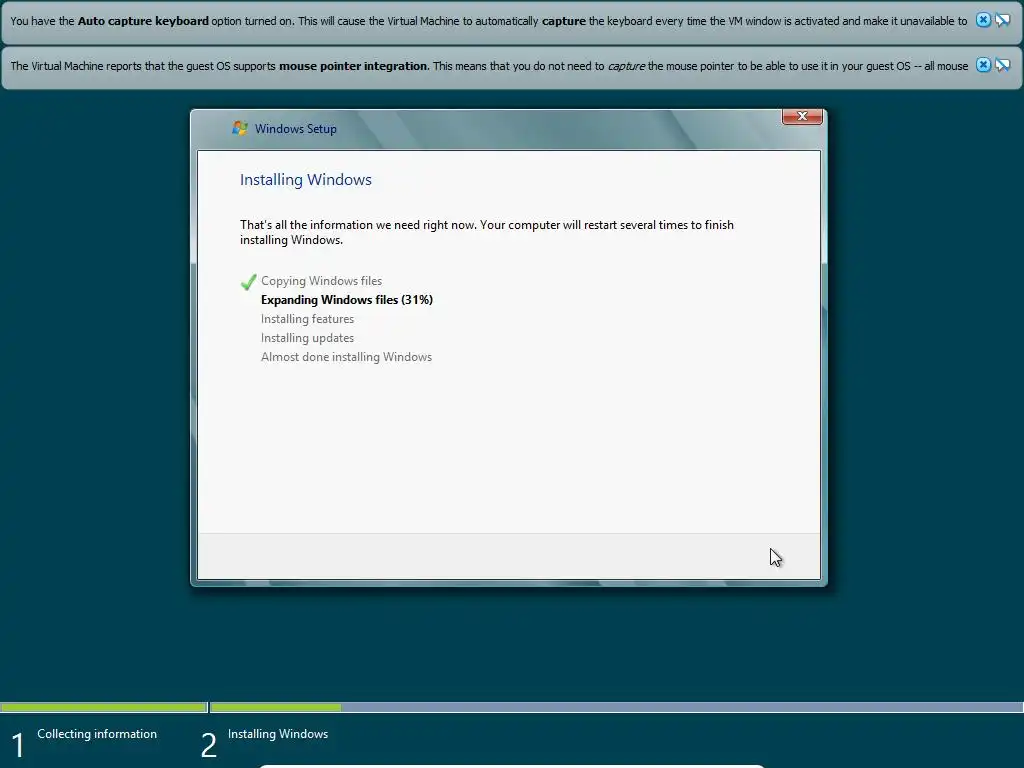Click the Installing Windows heading
This screenshot has width=1024, height=768.
click(306, 180)
